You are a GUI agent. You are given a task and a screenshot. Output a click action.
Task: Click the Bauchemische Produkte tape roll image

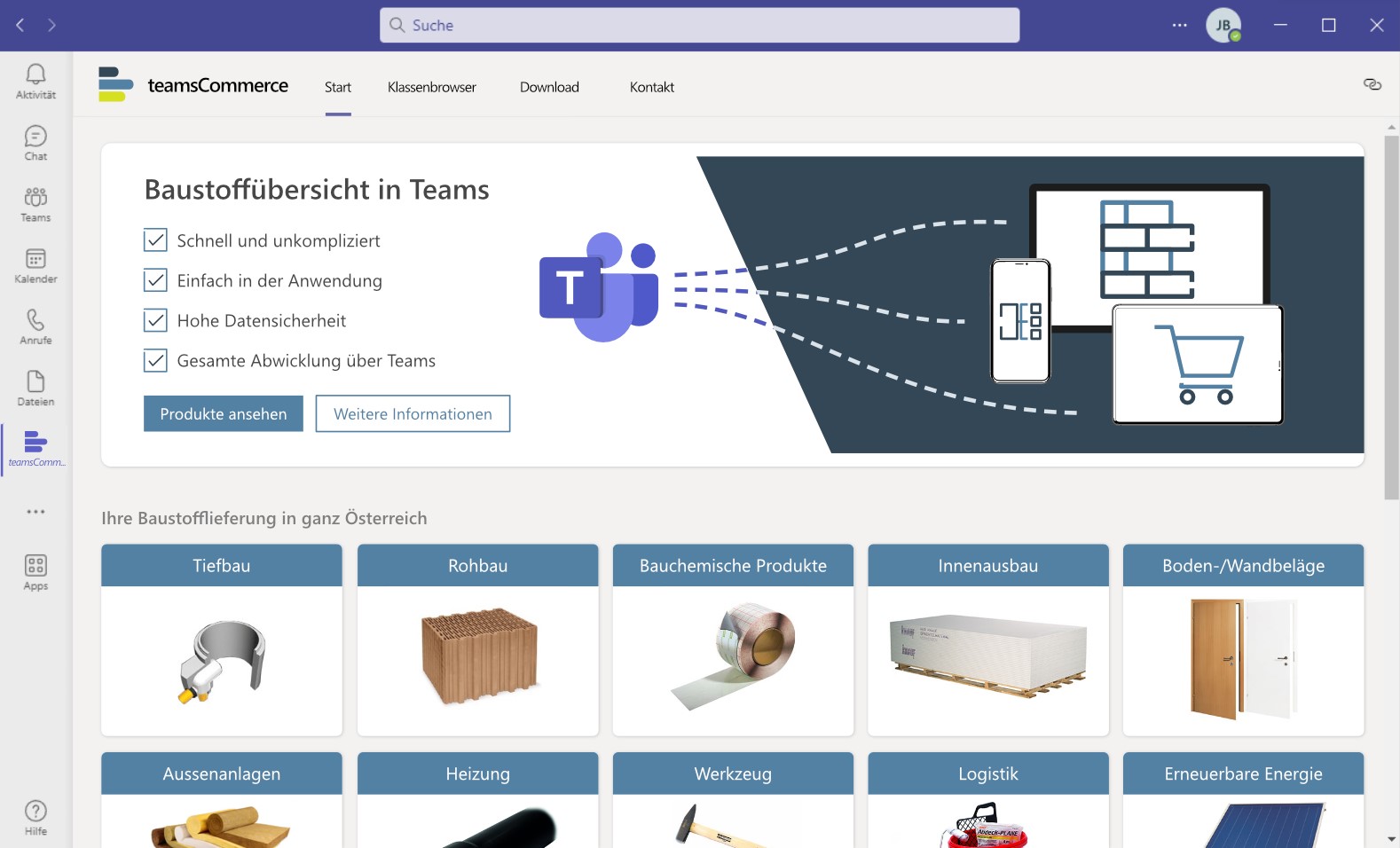[x=734, y=656]
